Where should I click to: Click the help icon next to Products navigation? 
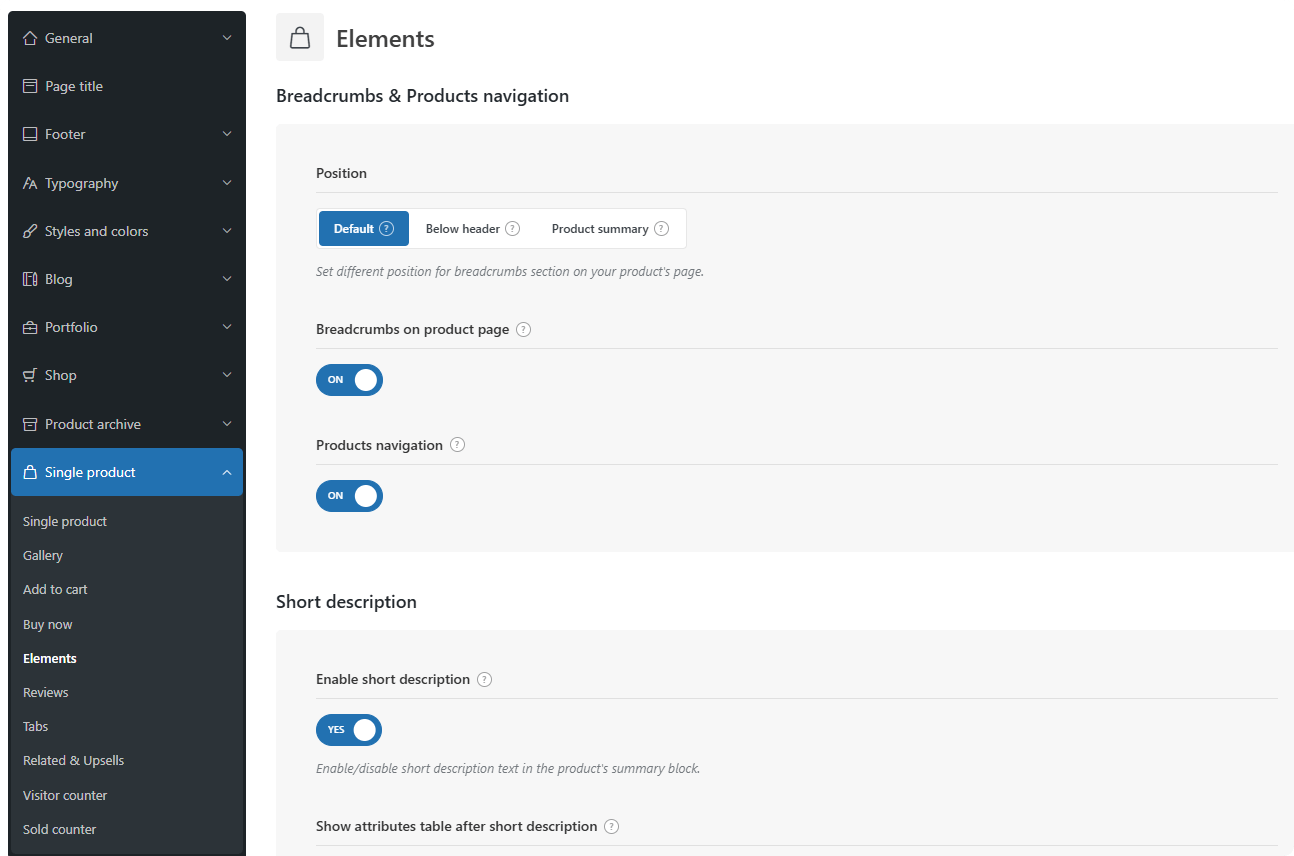pyautogui.click(x=458, y=445)
